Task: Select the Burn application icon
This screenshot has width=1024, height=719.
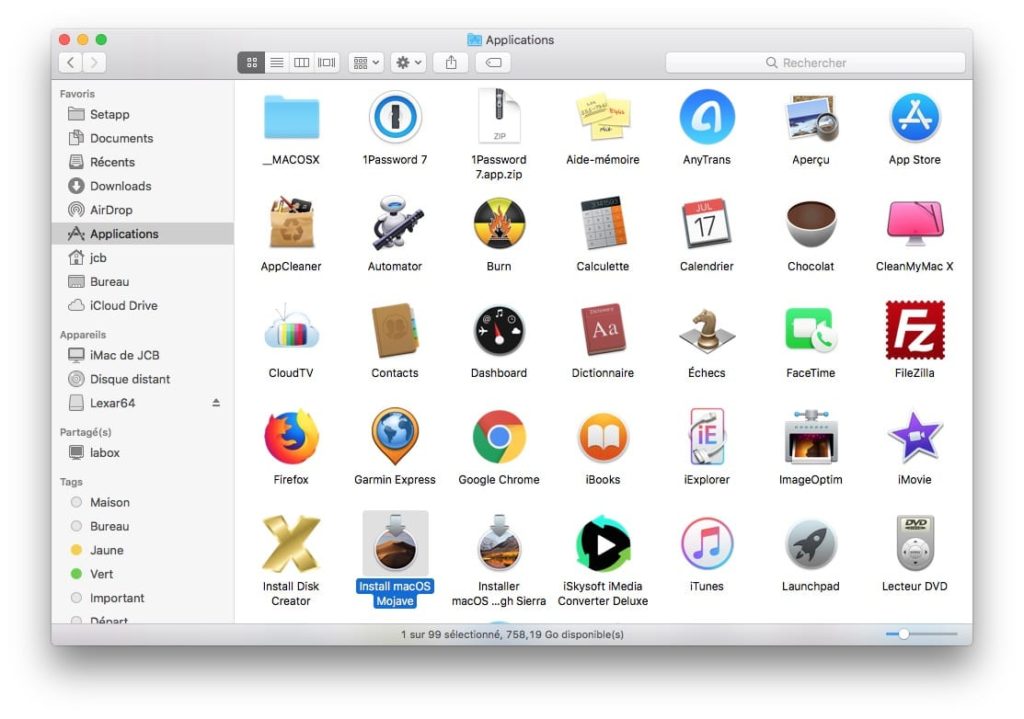Action: coord(499,223)
